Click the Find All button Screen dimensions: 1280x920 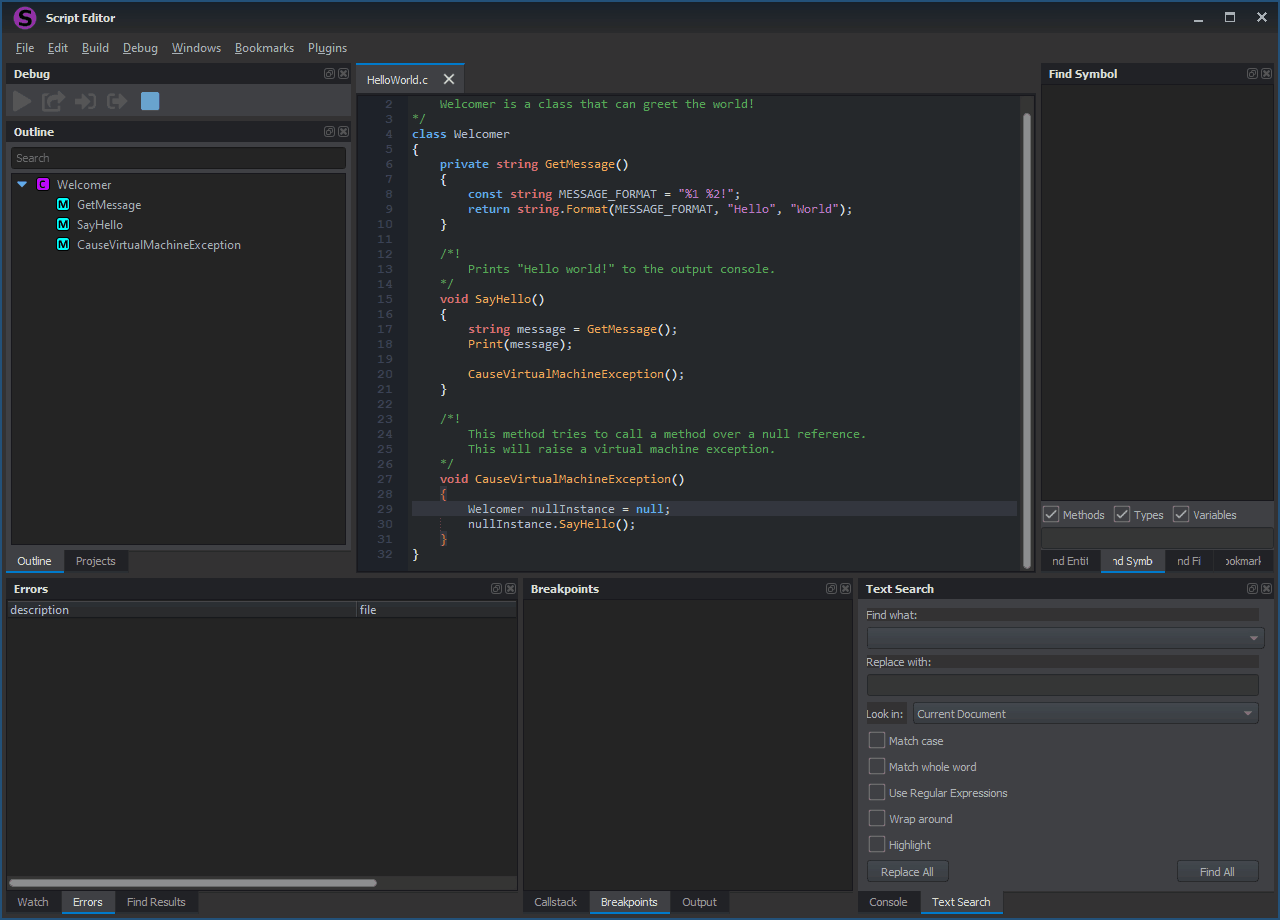[x=1217, y=872]
